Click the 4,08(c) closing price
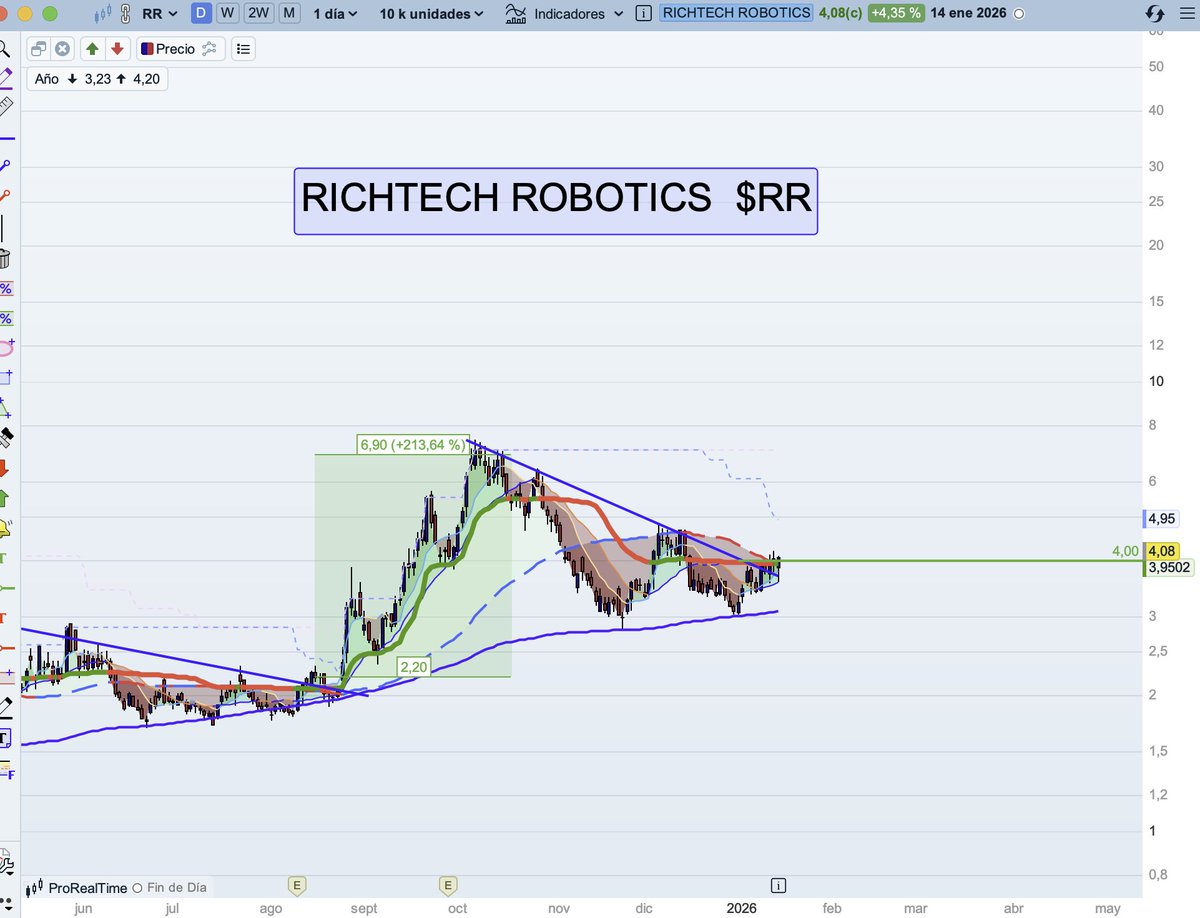This screenshot has width=1200, height=918. point(839,13)
